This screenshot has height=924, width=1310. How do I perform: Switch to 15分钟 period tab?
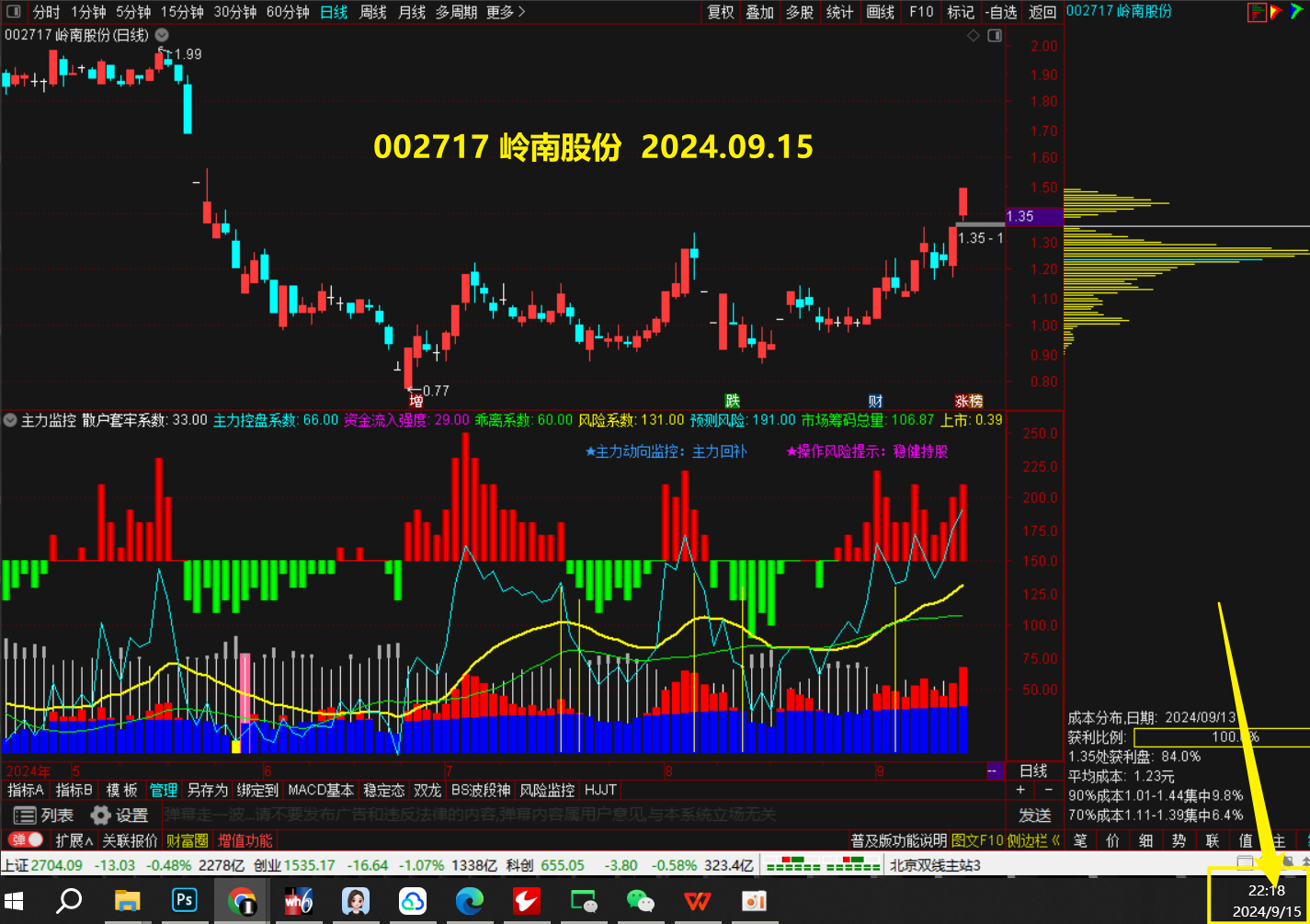coord(182,12)
